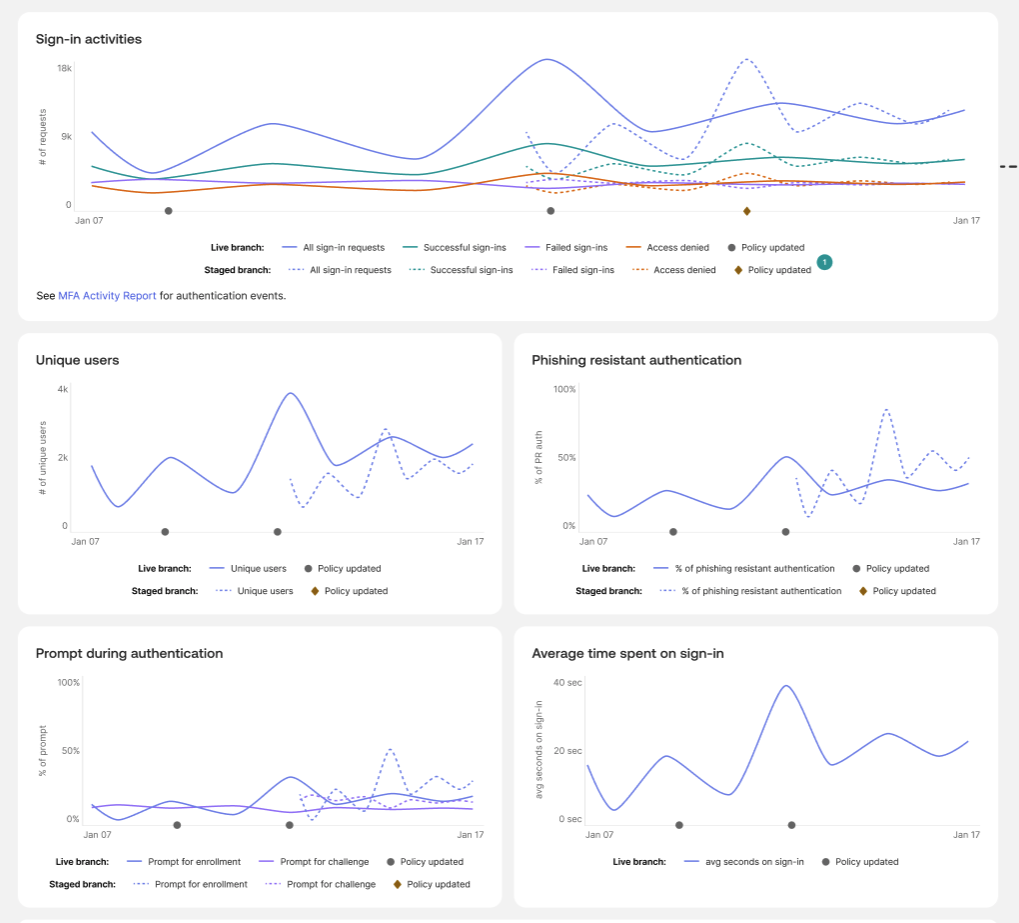This screenshot has height=923, width=1019.
Task: Toggle Staged Policy updated diamond legend in Sign-in activities
Action: (773, 270)
